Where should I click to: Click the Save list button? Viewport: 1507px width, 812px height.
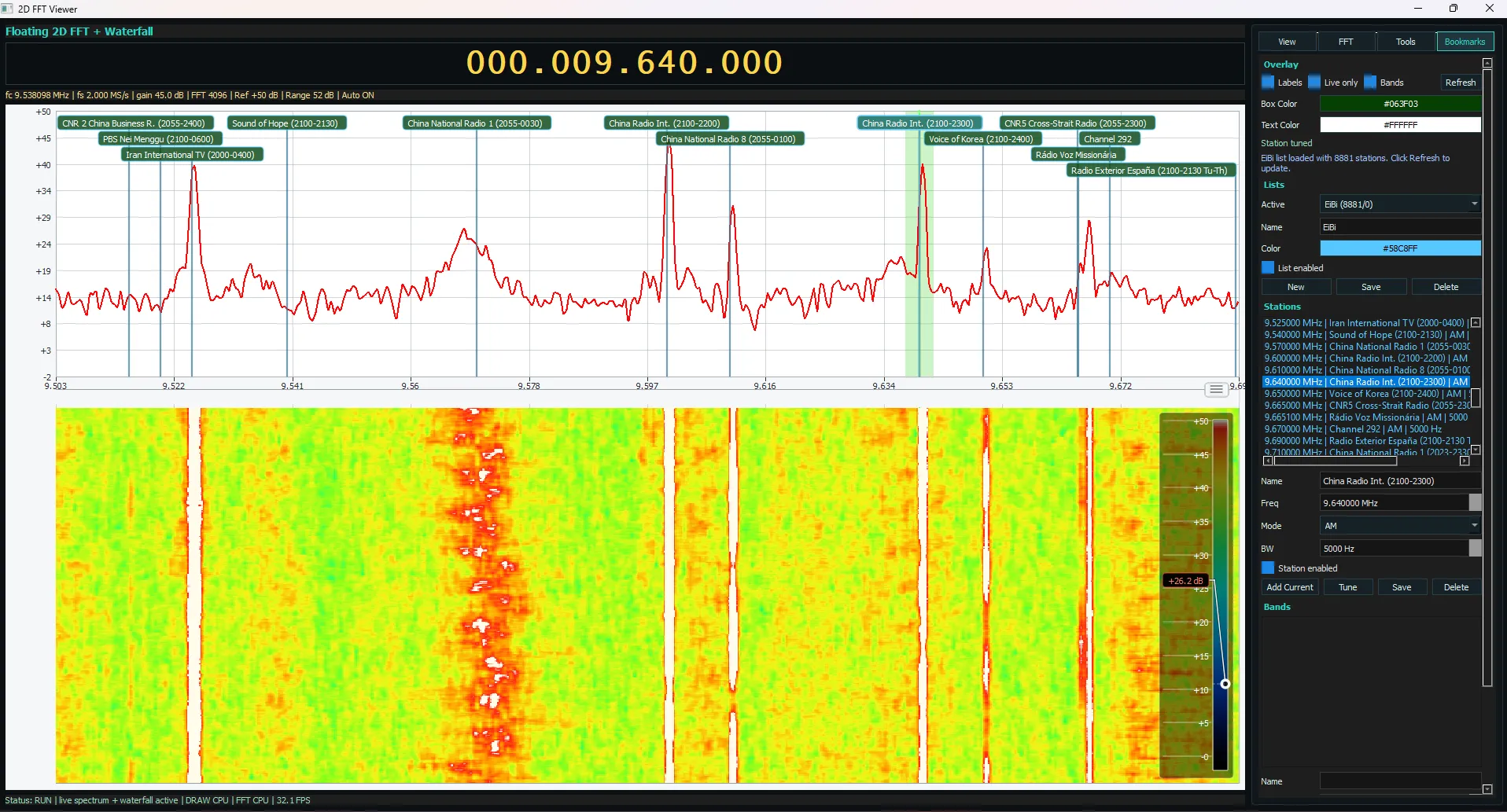pos(1371,287)
